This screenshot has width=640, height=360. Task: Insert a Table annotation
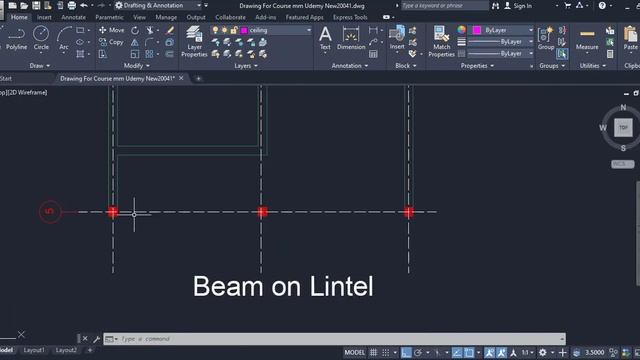(373, 54)
